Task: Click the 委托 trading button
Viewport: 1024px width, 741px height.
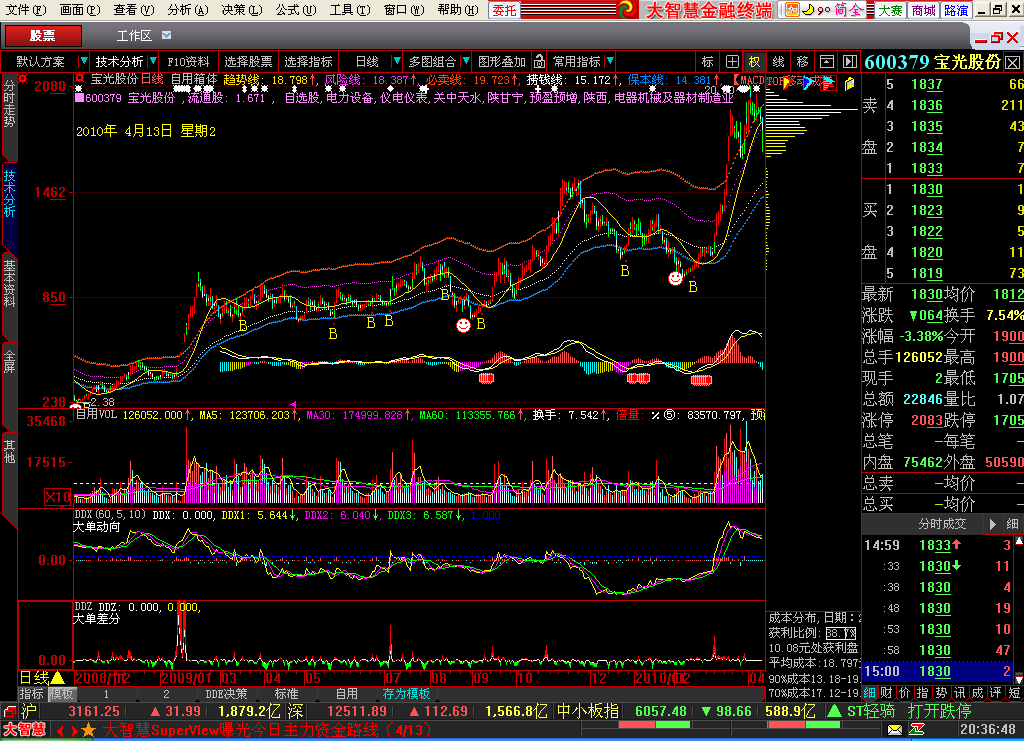Action: click(504, 10)
